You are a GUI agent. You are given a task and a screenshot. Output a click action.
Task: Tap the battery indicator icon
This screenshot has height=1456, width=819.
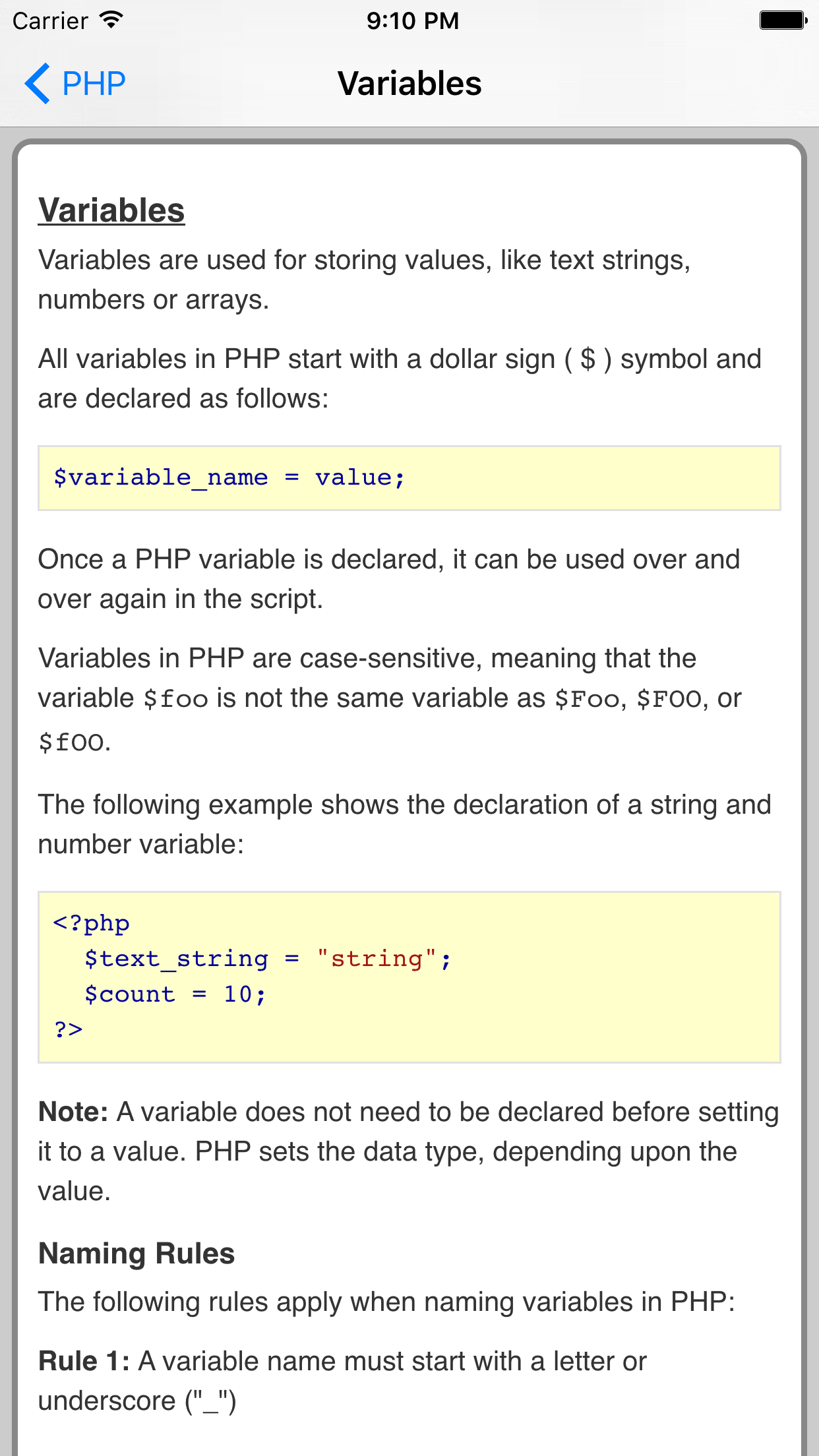coord(781,20)
